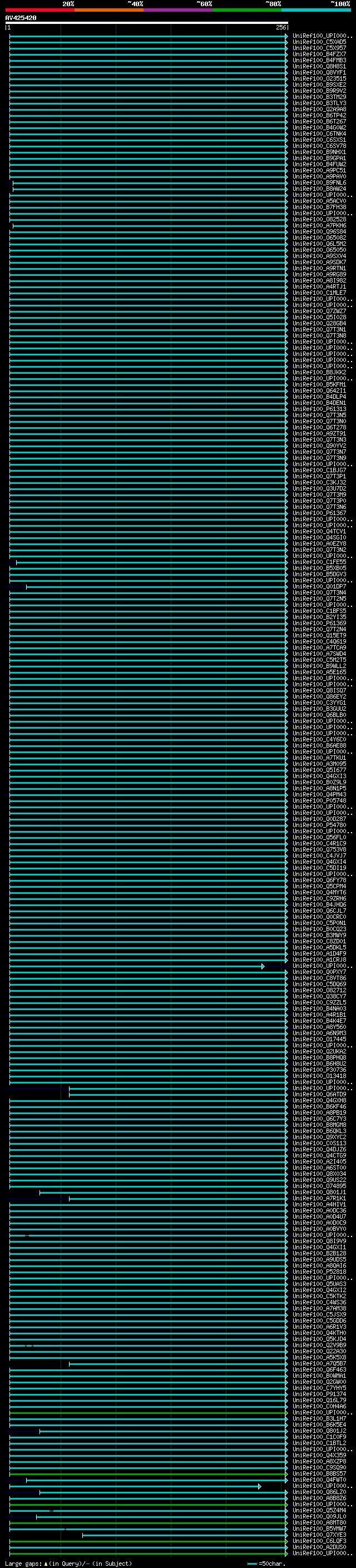Click the UniRef100_Q86EY2 hit
Screen dimensions: 356x1568
pyautogui.click(x=319, y=696)
